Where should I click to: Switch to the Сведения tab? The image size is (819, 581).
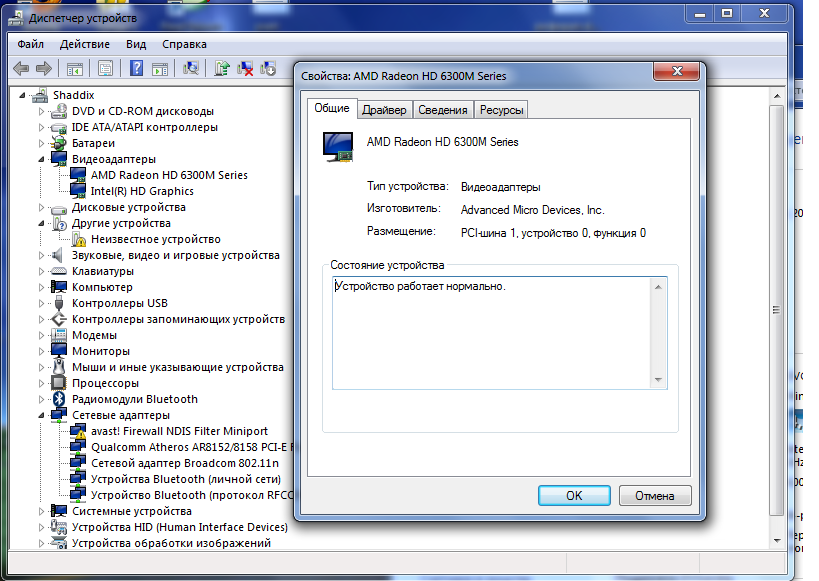click(443, 110)
